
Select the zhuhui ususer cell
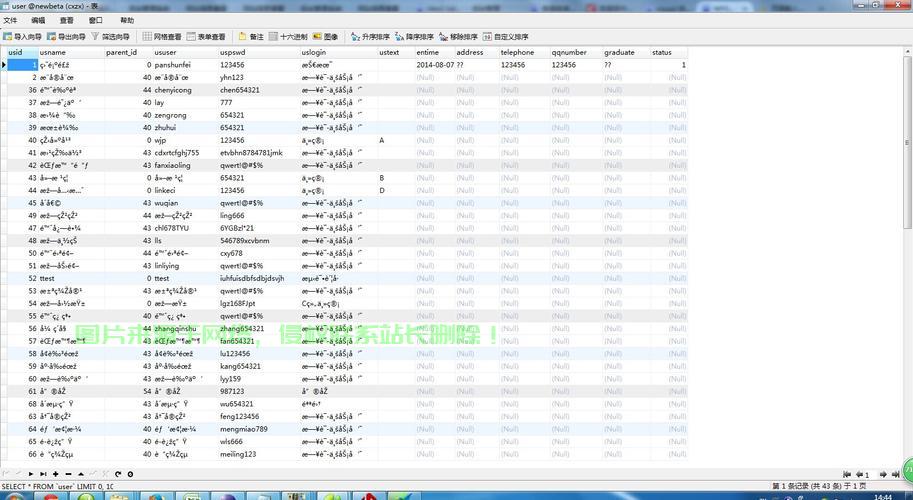[185, 127]
